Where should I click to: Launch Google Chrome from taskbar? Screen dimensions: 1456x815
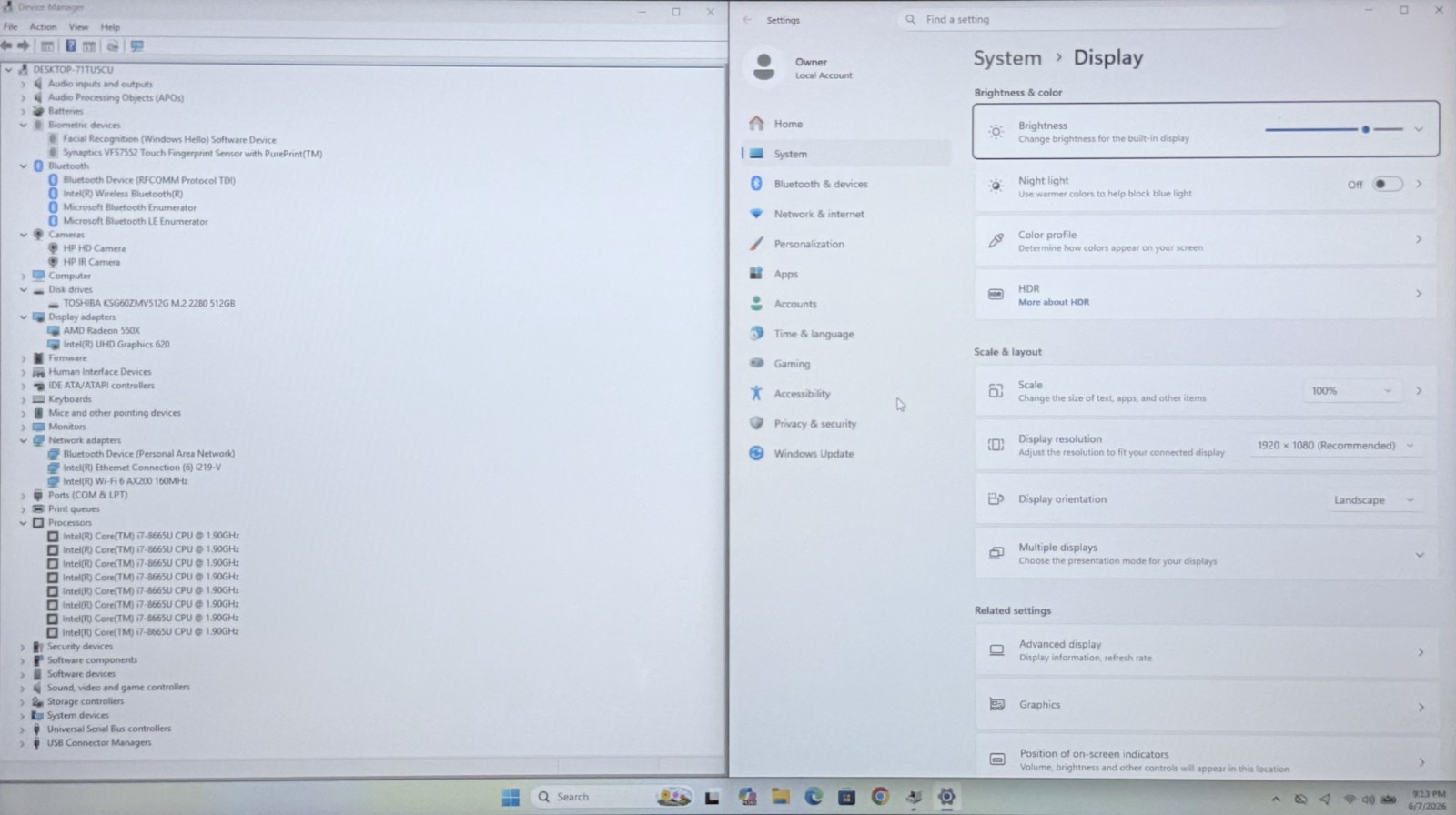pyautogui.click(x=880, y=797)
